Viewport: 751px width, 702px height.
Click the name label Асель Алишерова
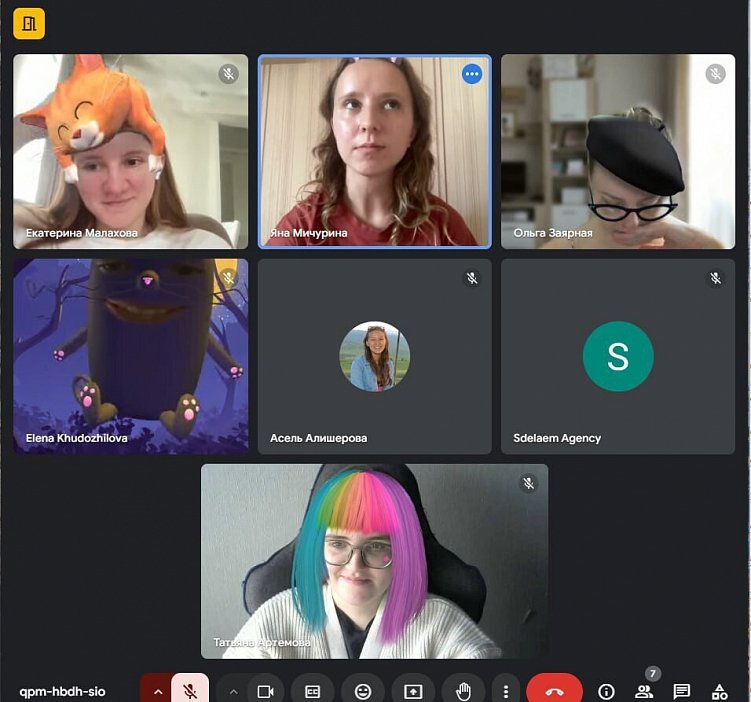pos(319,438)
